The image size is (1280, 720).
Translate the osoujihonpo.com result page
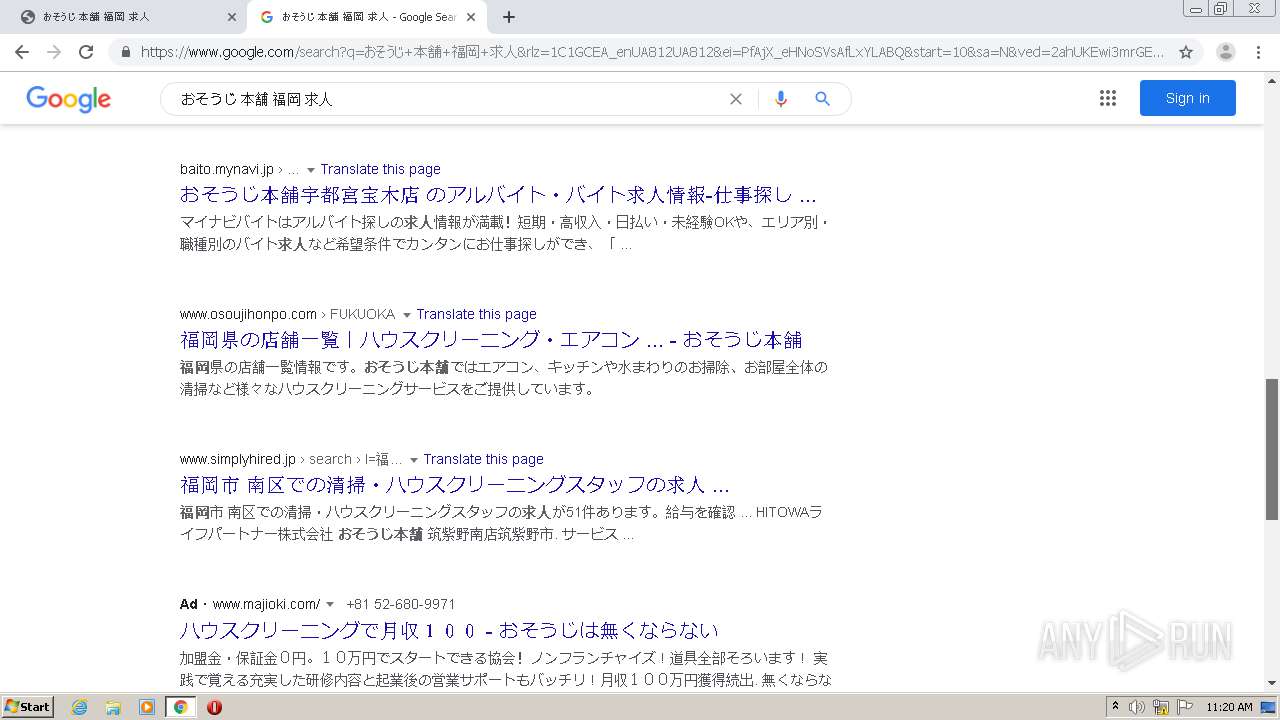476,314
